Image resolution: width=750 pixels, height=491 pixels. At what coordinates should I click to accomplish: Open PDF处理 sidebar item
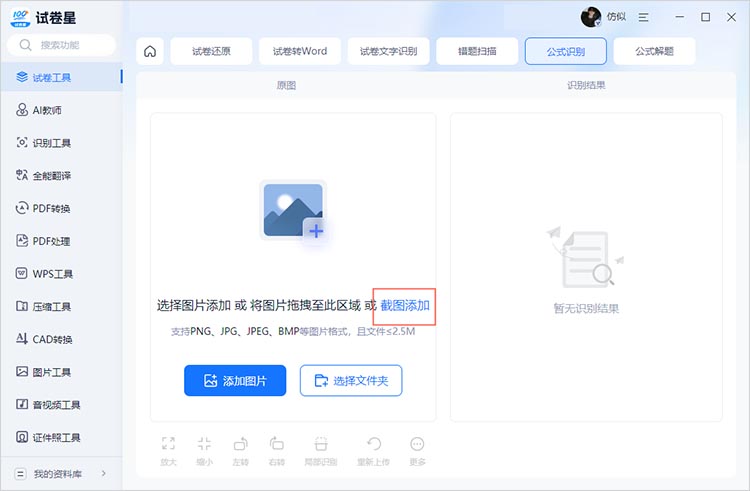pyautogui.click(x=61, y=241)
